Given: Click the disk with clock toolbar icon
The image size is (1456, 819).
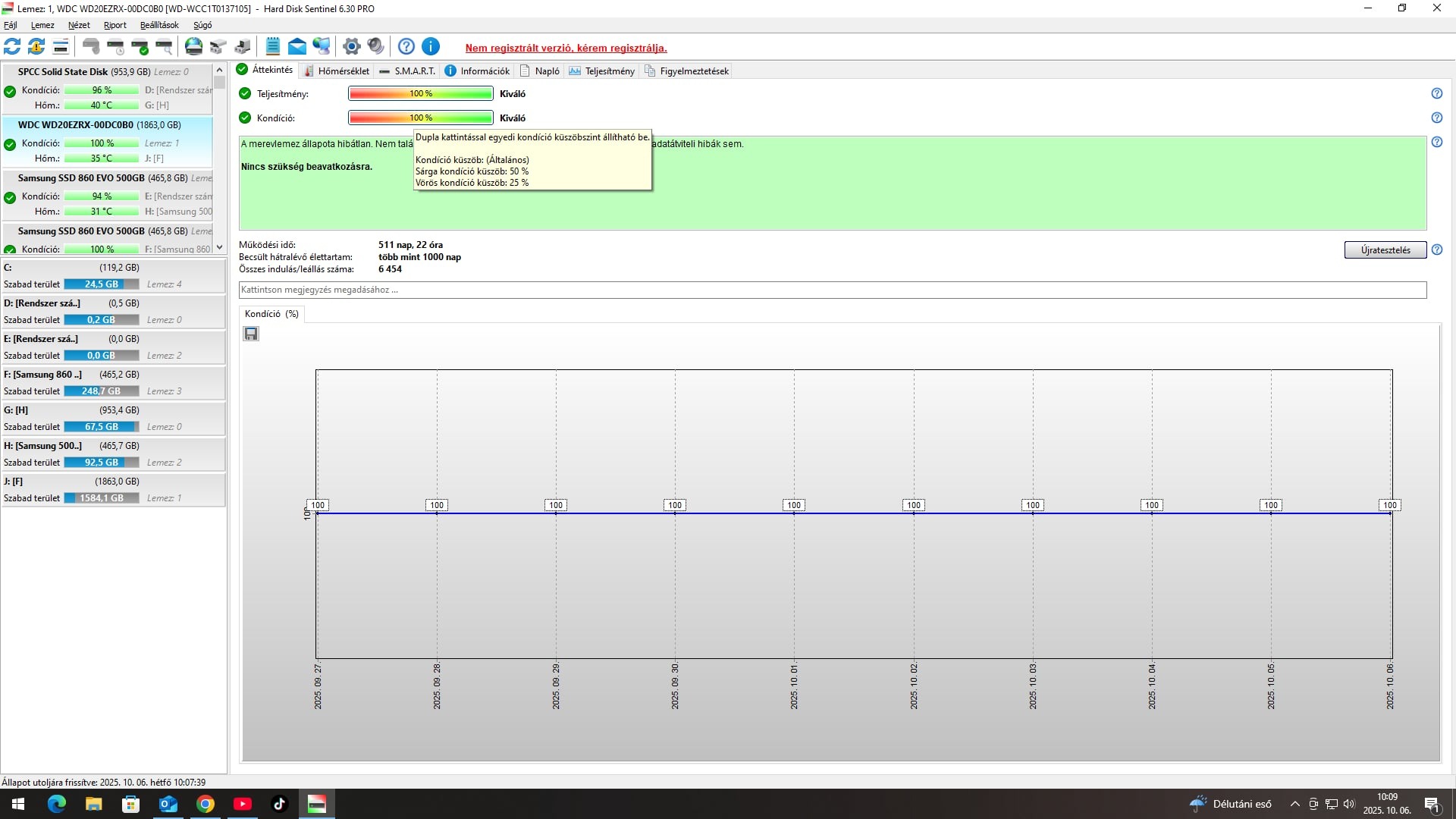Looking at the screenshot, I should pos(115,47).
